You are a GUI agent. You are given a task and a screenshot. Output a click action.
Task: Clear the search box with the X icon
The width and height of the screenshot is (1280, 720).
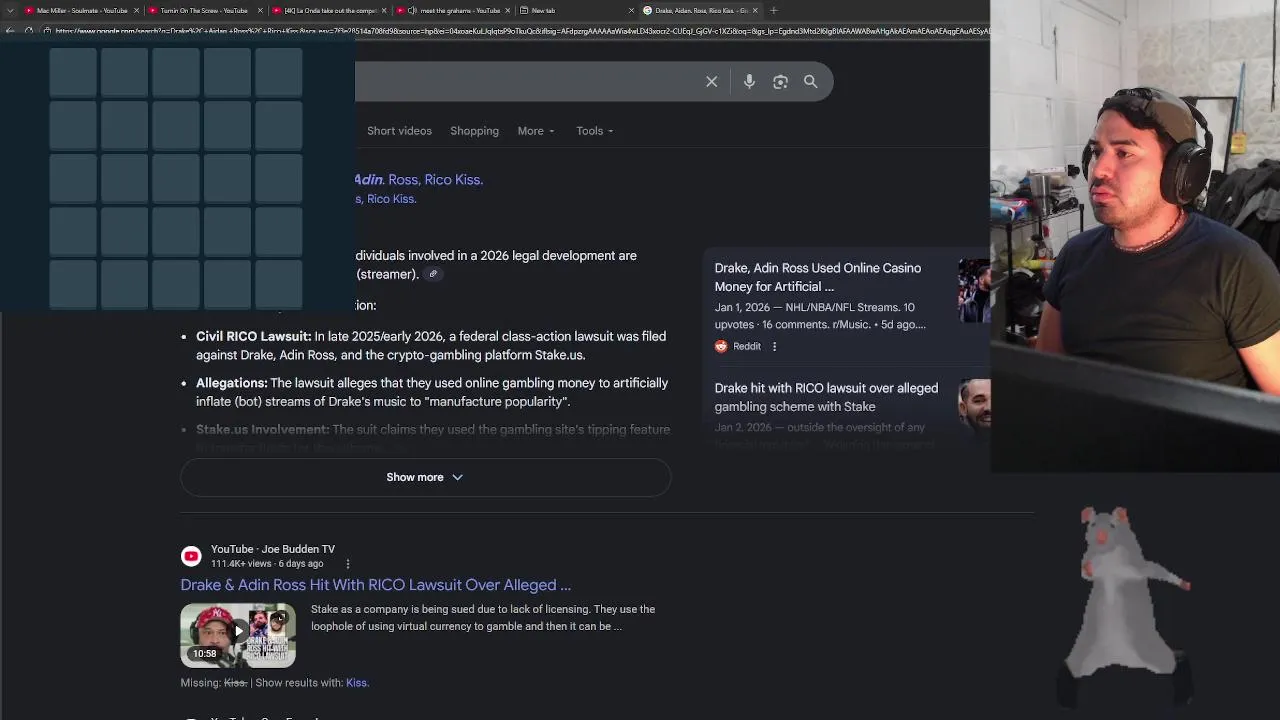[711, 82]
